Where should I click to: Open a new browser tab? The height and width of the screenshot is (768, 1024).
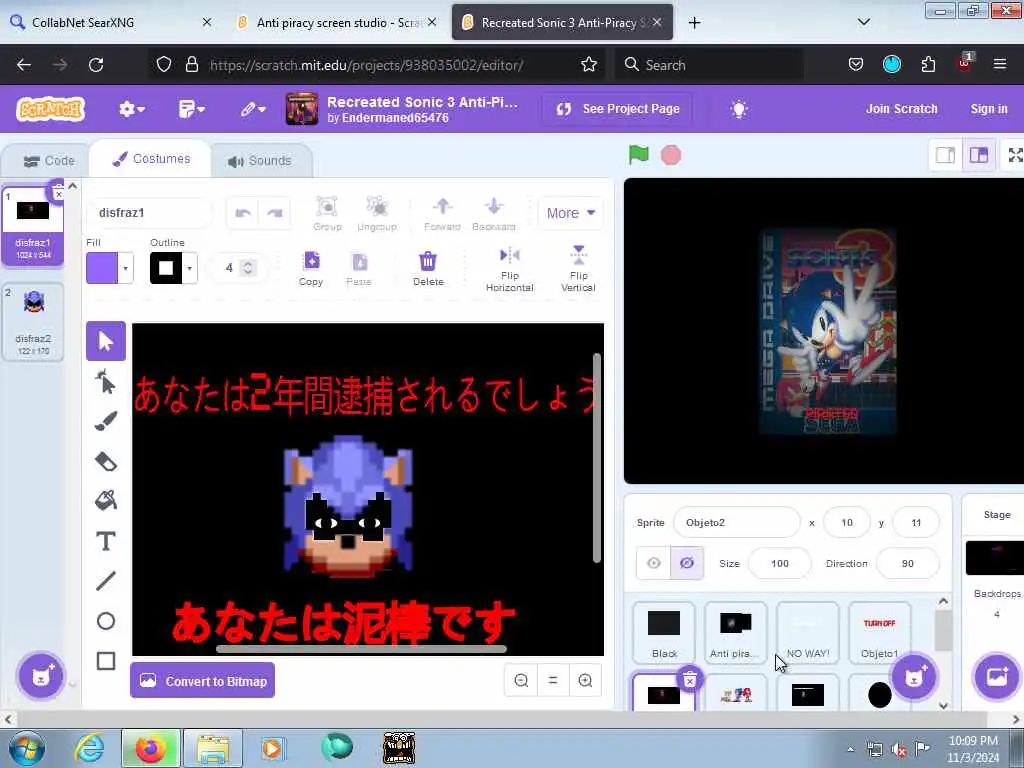pos(694,22)
